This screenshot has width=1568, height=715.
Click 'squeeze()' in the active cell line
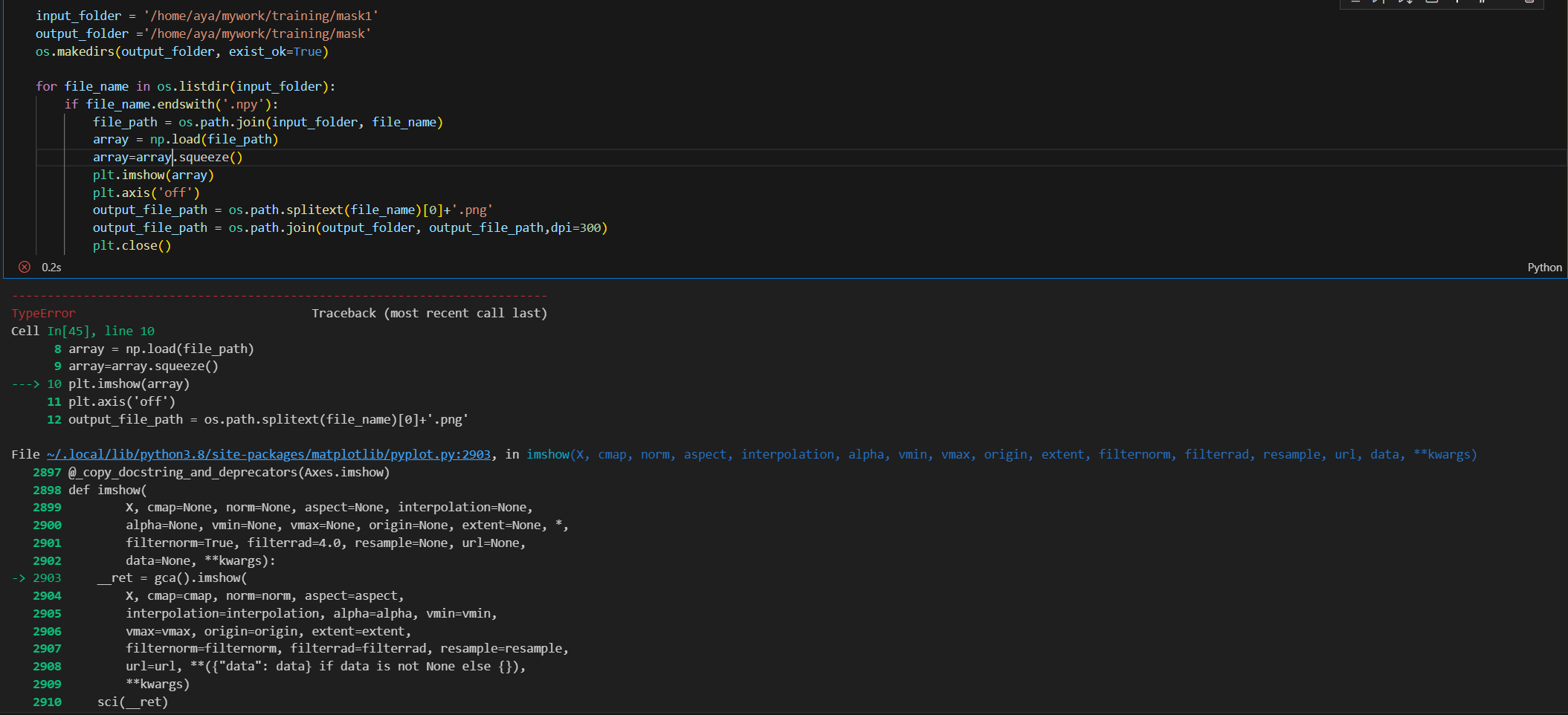(211, 157)
